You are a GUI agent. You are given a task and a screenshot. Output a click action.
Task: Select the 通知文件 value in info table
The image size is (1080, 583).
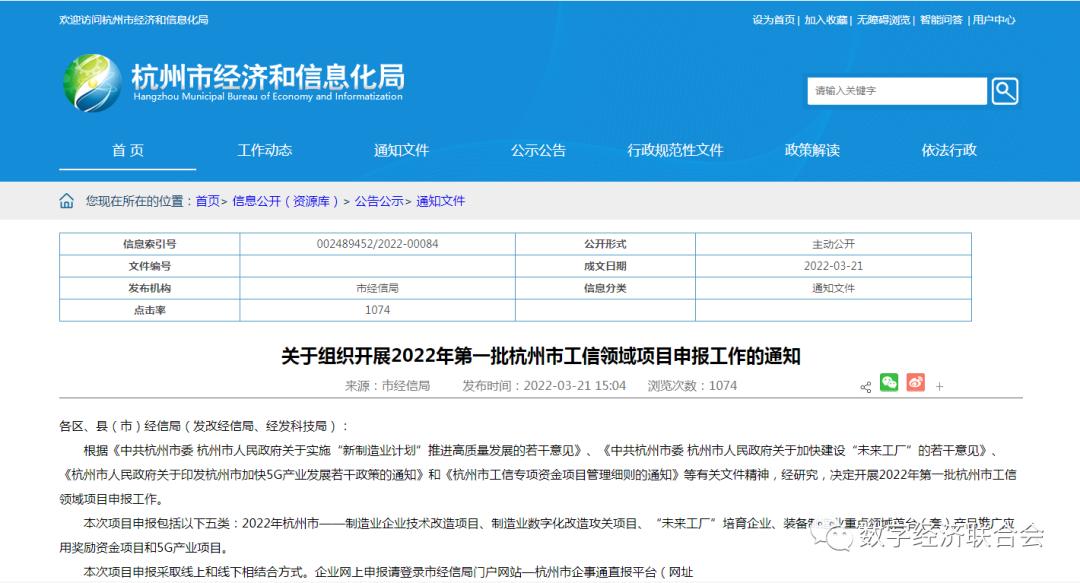coord(833,288)
